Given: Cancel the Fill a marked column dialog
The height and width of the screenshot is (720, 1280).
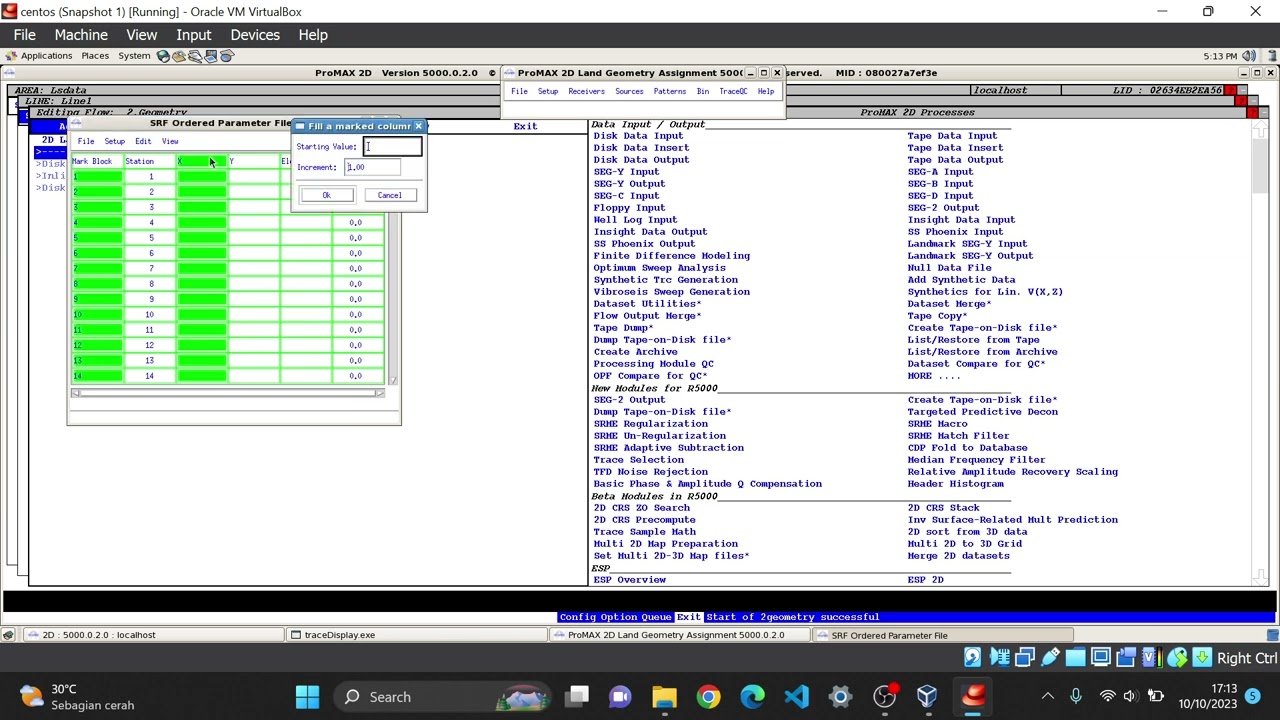Looking at the screenshot, I should point(389,195).
